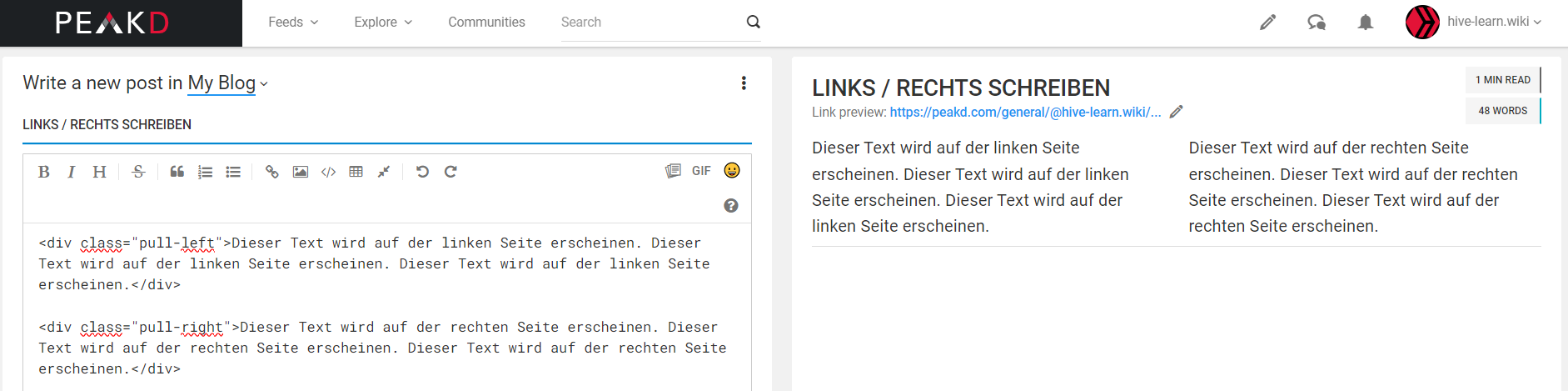Image resolution: width=1568 pixels, height=391 pixels.
Task: Insert a hyperlink with the chain icon
Action: pos(271,172)
